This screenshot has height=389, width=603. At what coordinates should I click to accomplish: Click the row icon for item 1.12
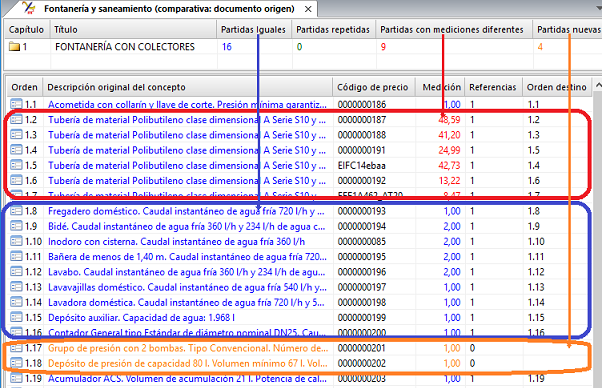16,272
